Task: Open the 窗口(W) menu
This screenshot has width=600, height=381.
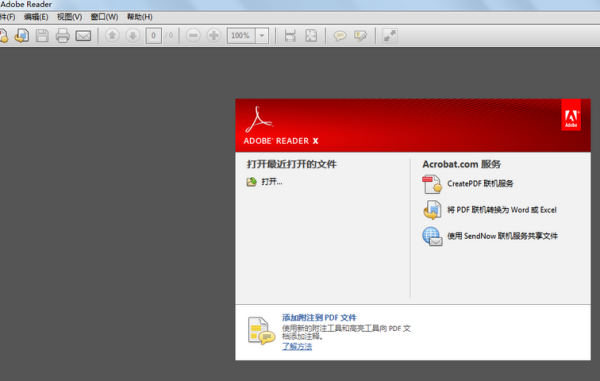Action: click(104, 17)
